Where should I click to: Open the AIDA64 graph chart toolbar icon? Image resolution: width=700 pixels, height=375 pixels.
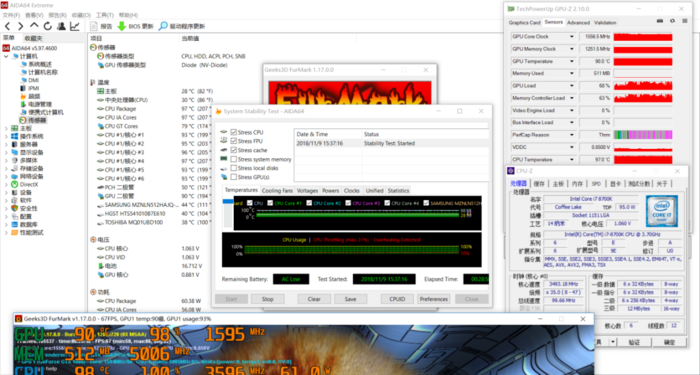[75, 26]
